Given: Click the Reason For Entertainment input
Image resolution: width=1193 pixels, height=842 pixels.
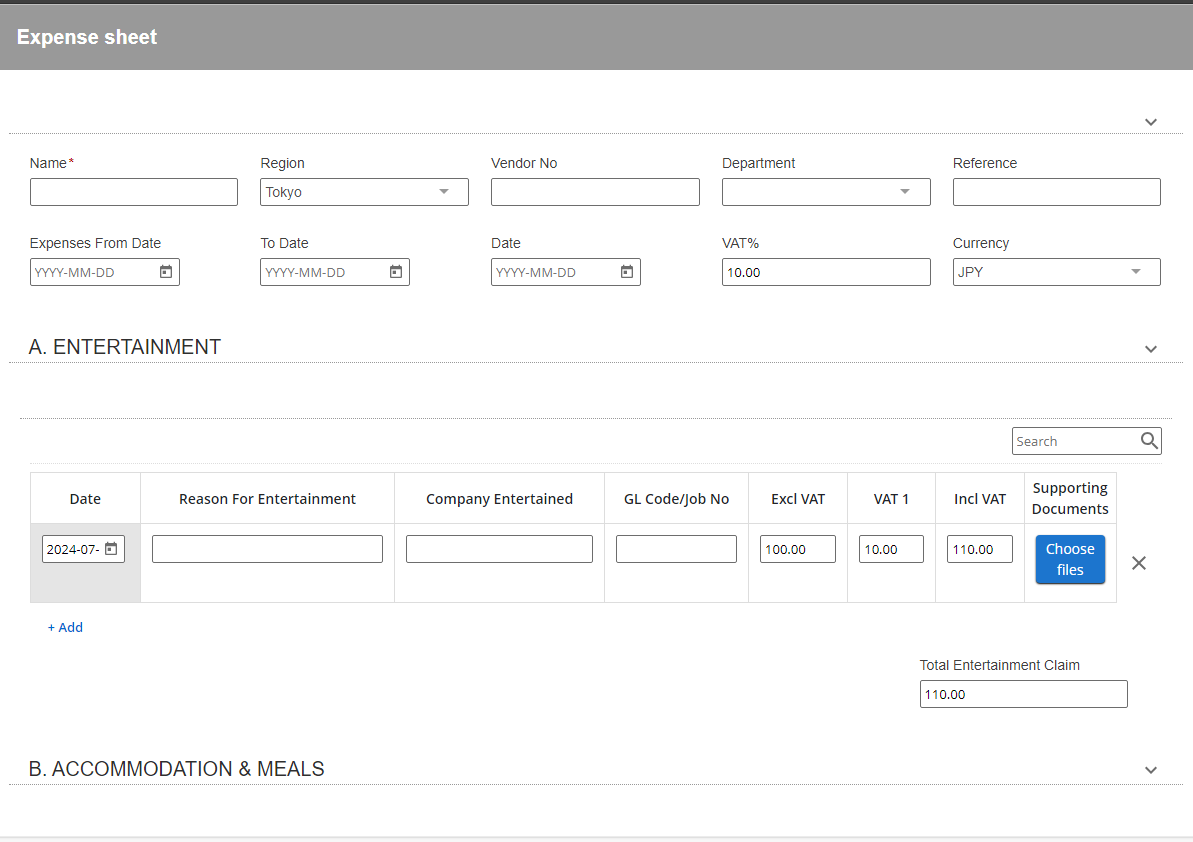Looking at the screenshot, I should click(x=267, y=549).
